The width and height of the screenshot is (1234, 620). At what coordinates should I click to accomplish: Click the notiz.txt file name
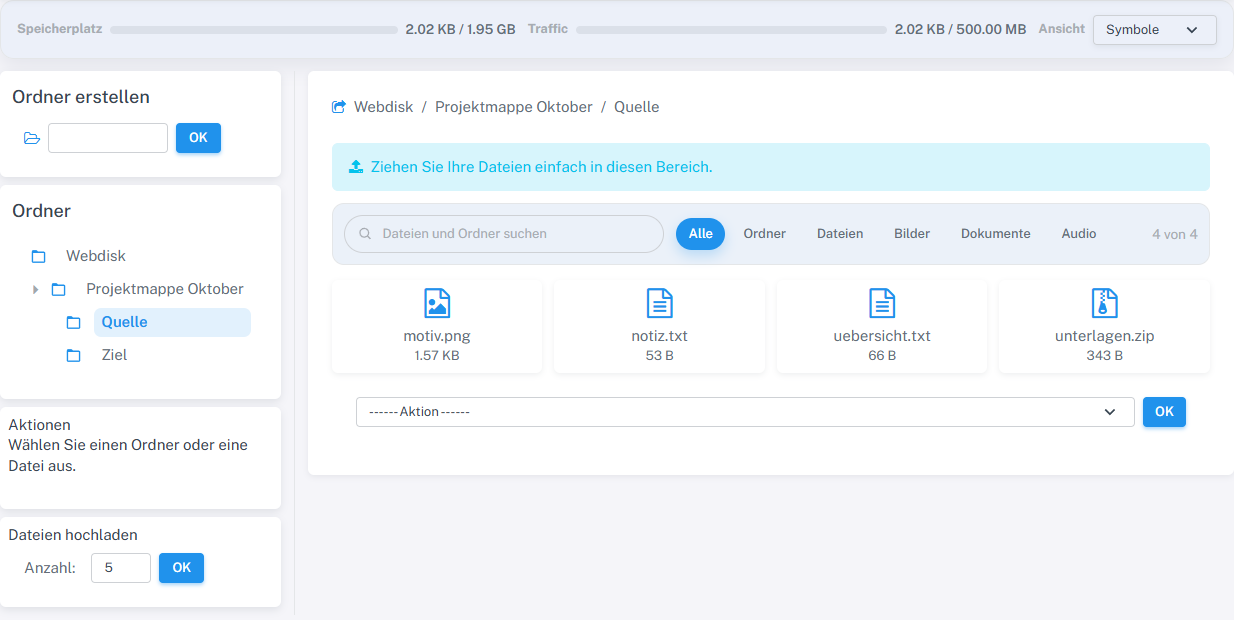click(x=660, y=336)
